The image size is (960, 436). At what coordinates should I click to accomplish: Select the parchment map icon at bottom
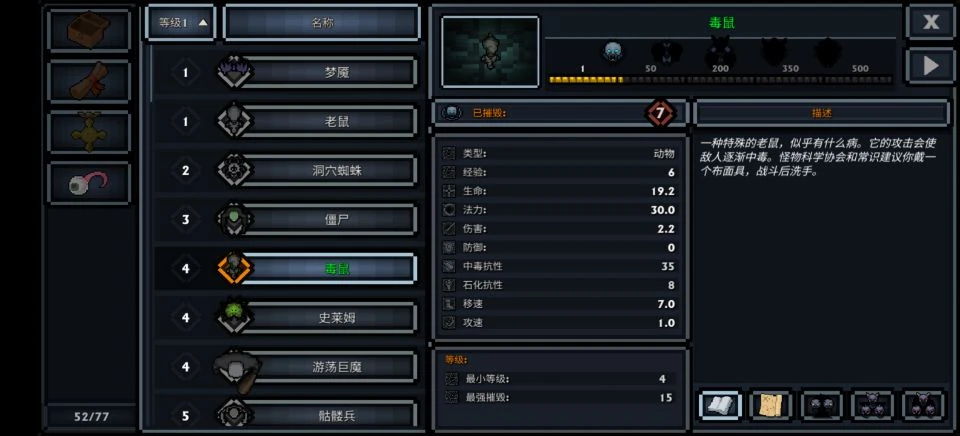[x=771, y=405]
